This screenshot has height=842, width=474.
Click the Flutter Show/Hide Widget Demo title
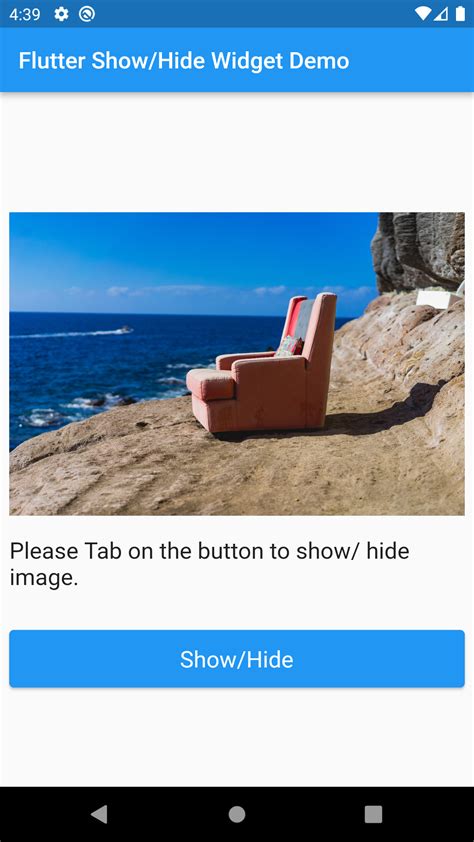coord(184,61)
